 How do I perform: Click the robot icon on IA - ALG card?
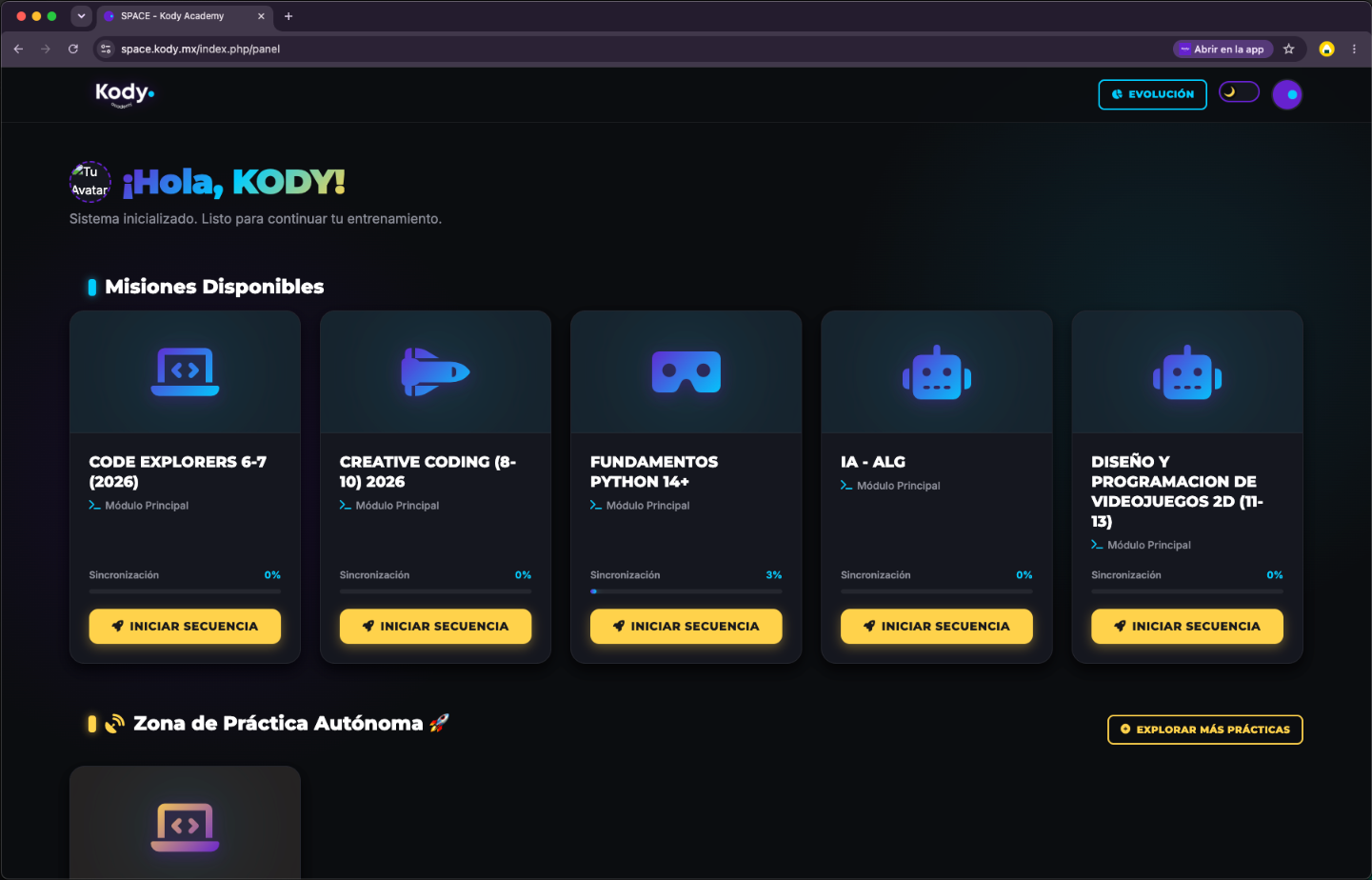(x=937, y=371)
